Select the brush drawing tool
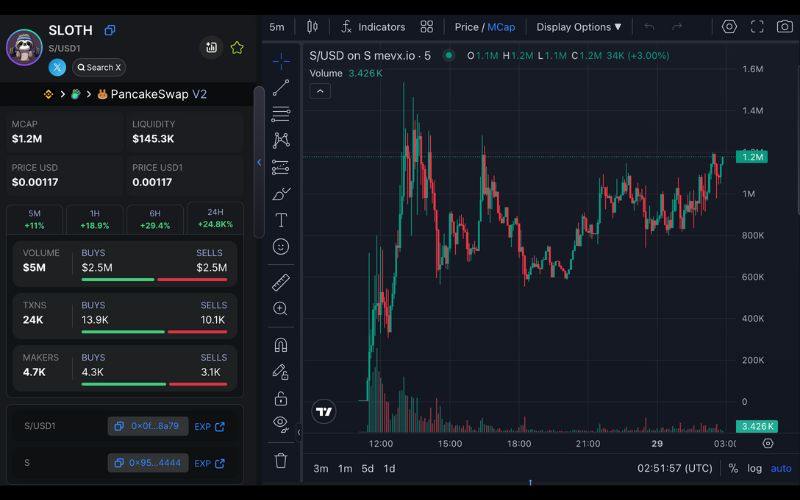Viewport: 800px width, 500px height. [281, 194]
